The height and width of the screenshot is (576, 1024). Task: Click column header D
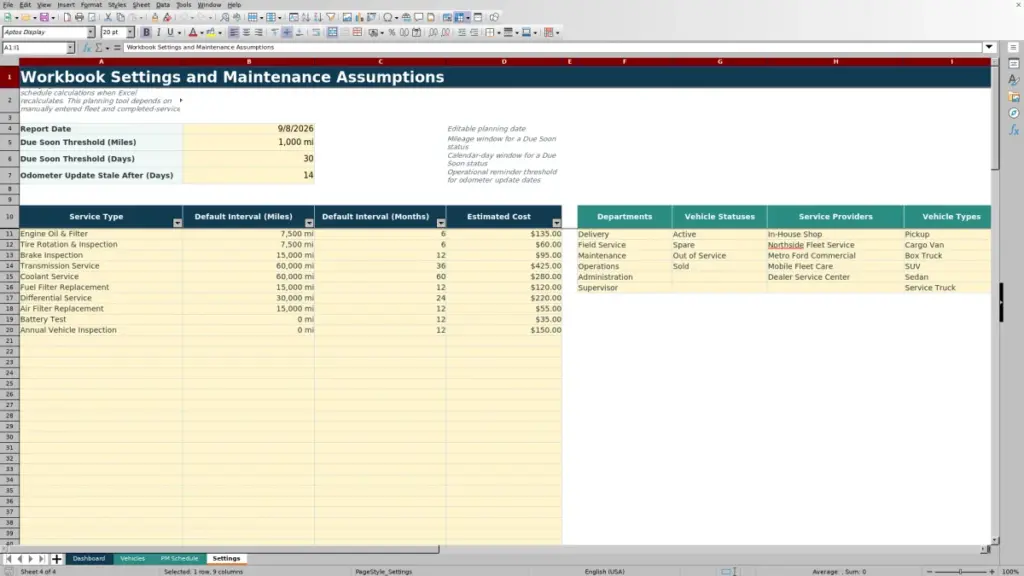click(x=504, y=61)
